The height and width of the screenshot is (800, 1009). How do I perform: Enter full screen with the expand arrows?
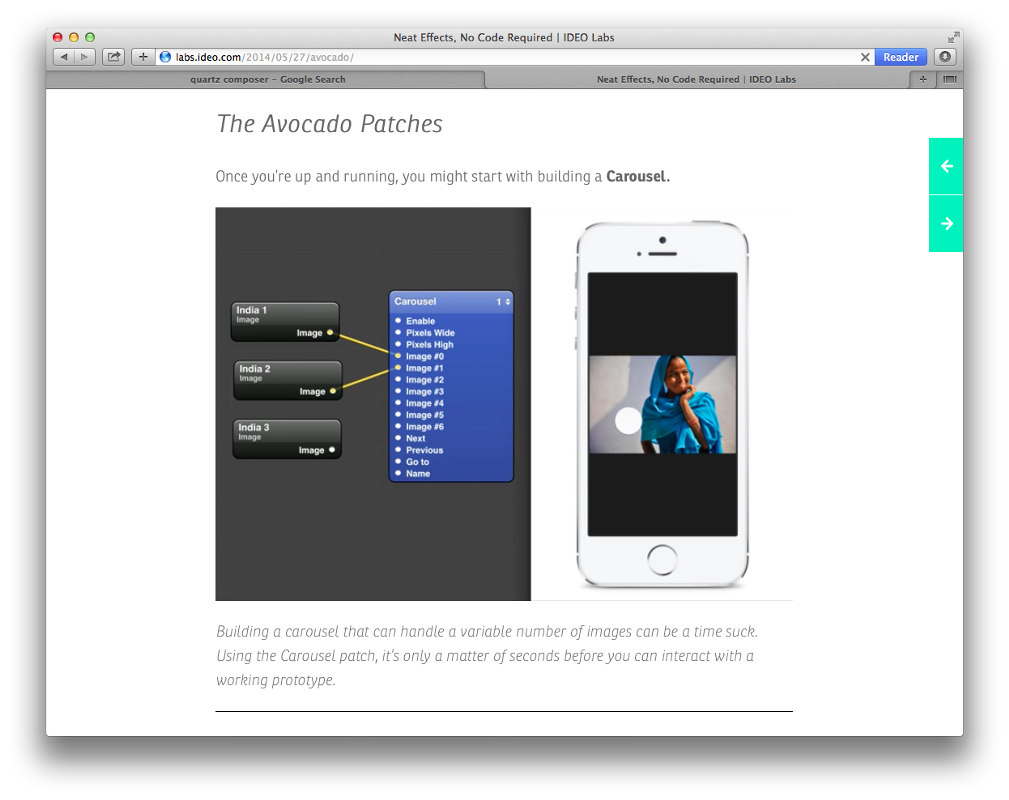953,37
